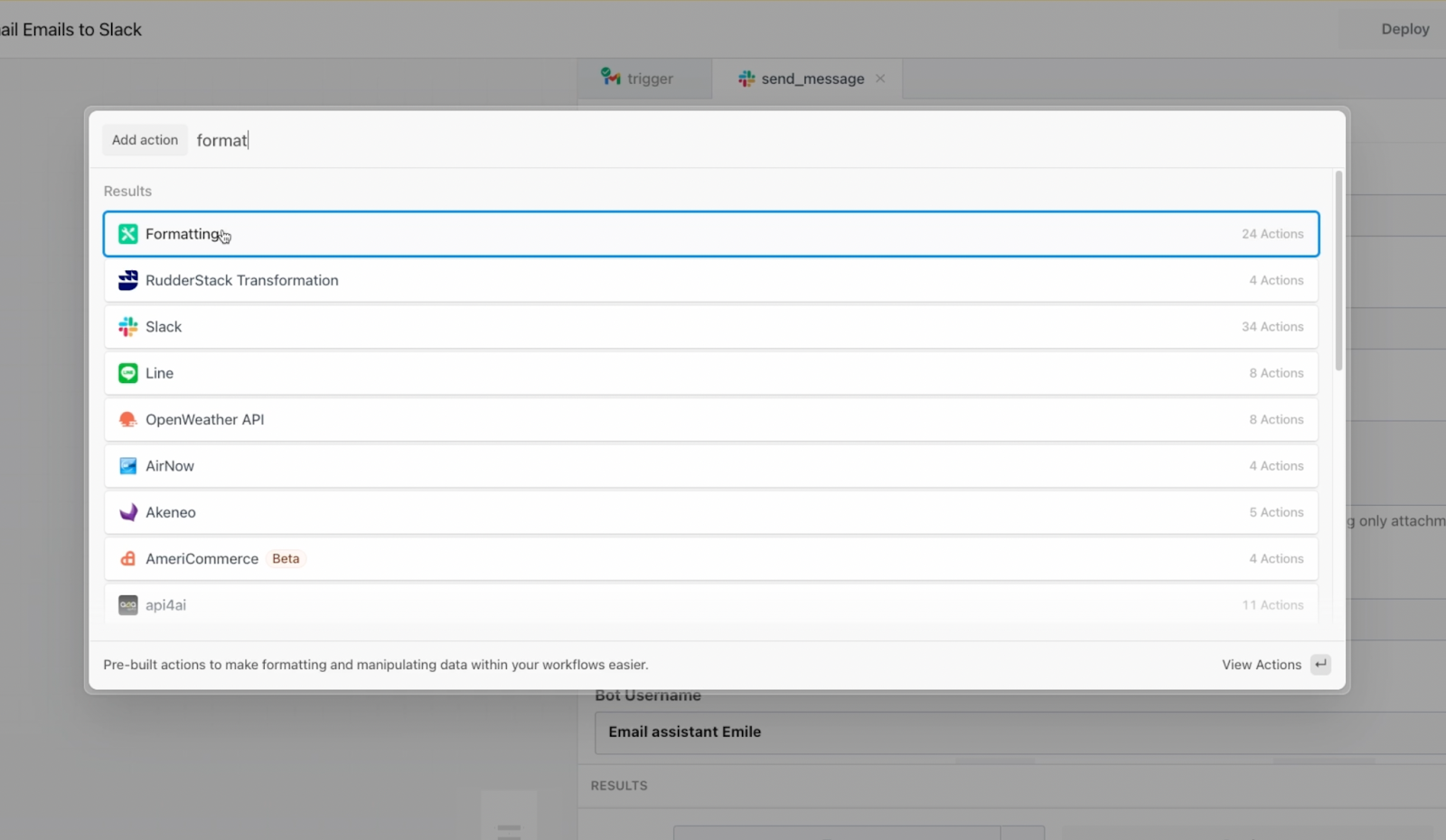Click the enter key icon beside View Actions
Viewport: 1446px width, 840px height.
[1321, 665]
